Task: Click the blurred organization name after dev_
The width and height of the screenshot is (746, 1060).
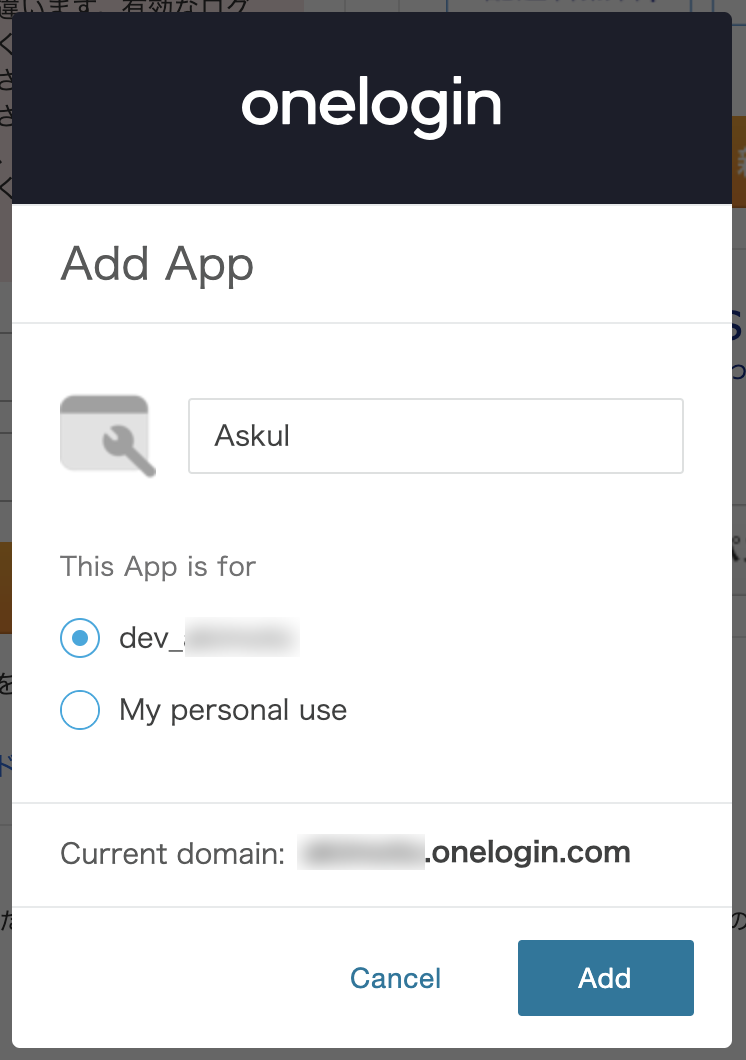Action: point(242,637)
